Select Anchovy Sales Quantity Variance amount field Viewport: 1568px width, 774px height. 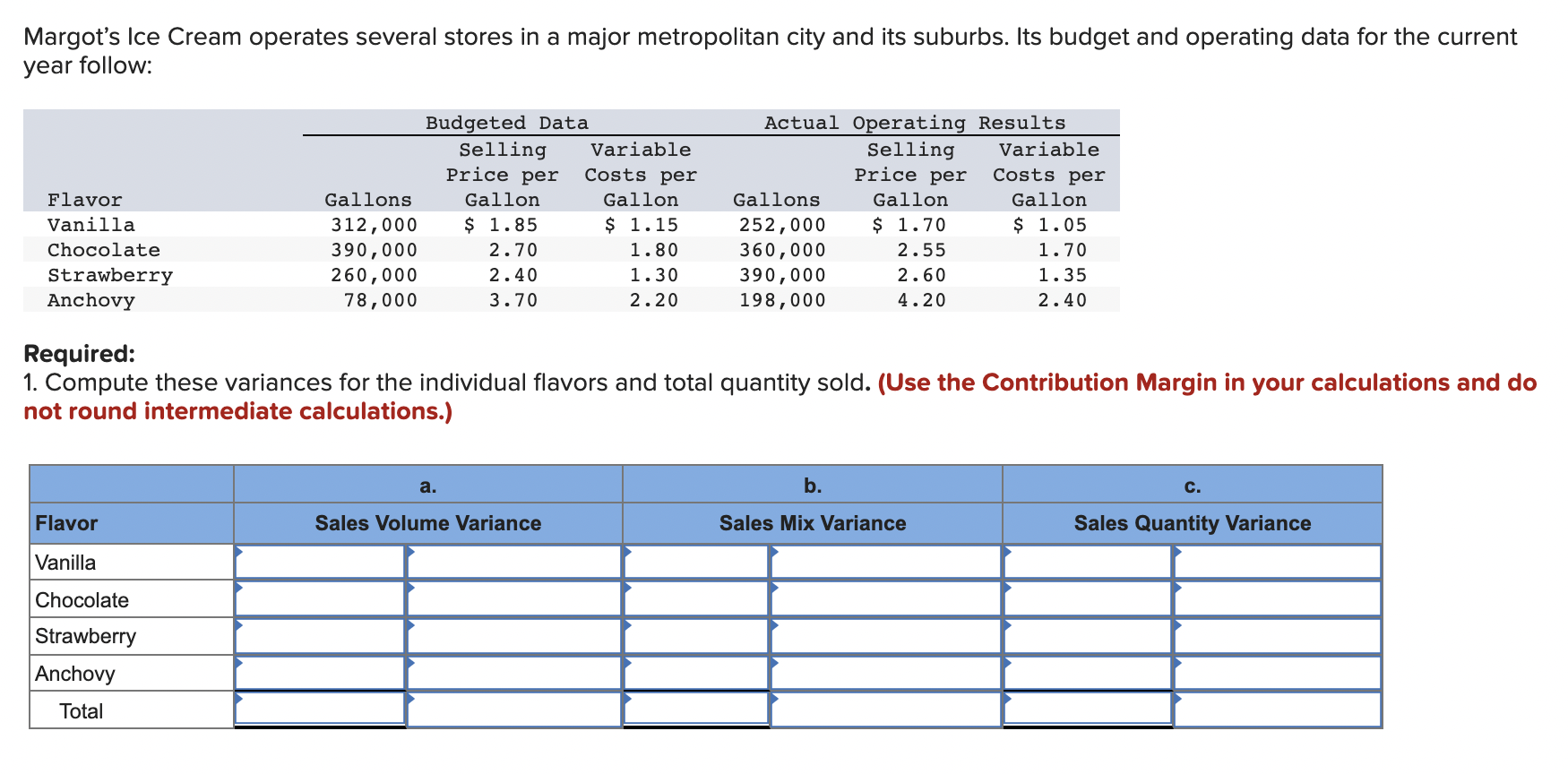[x=1088, y=673]
